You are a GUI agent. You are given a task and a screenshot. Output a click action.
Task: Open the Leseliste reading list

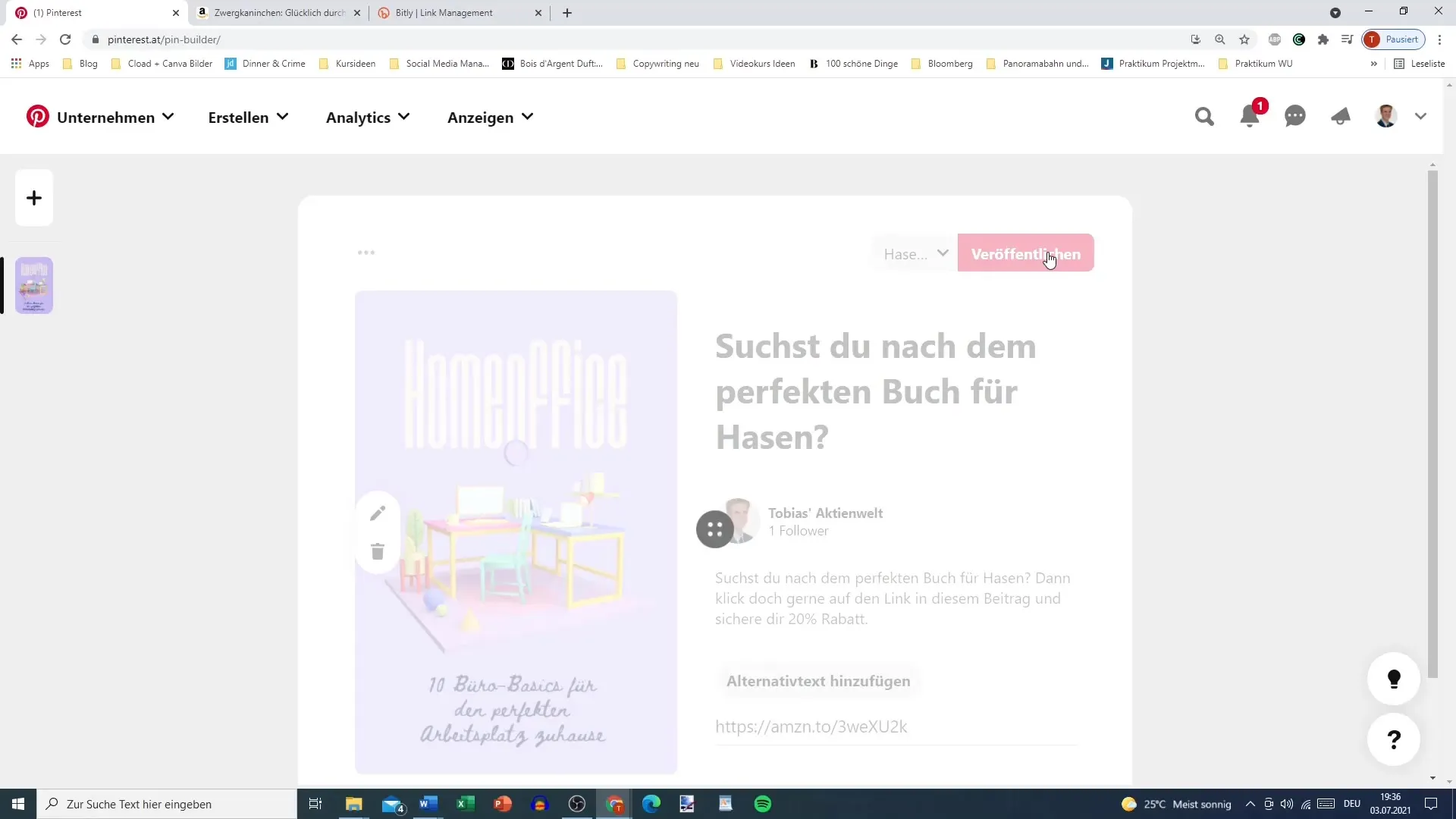coord(1420,64)
